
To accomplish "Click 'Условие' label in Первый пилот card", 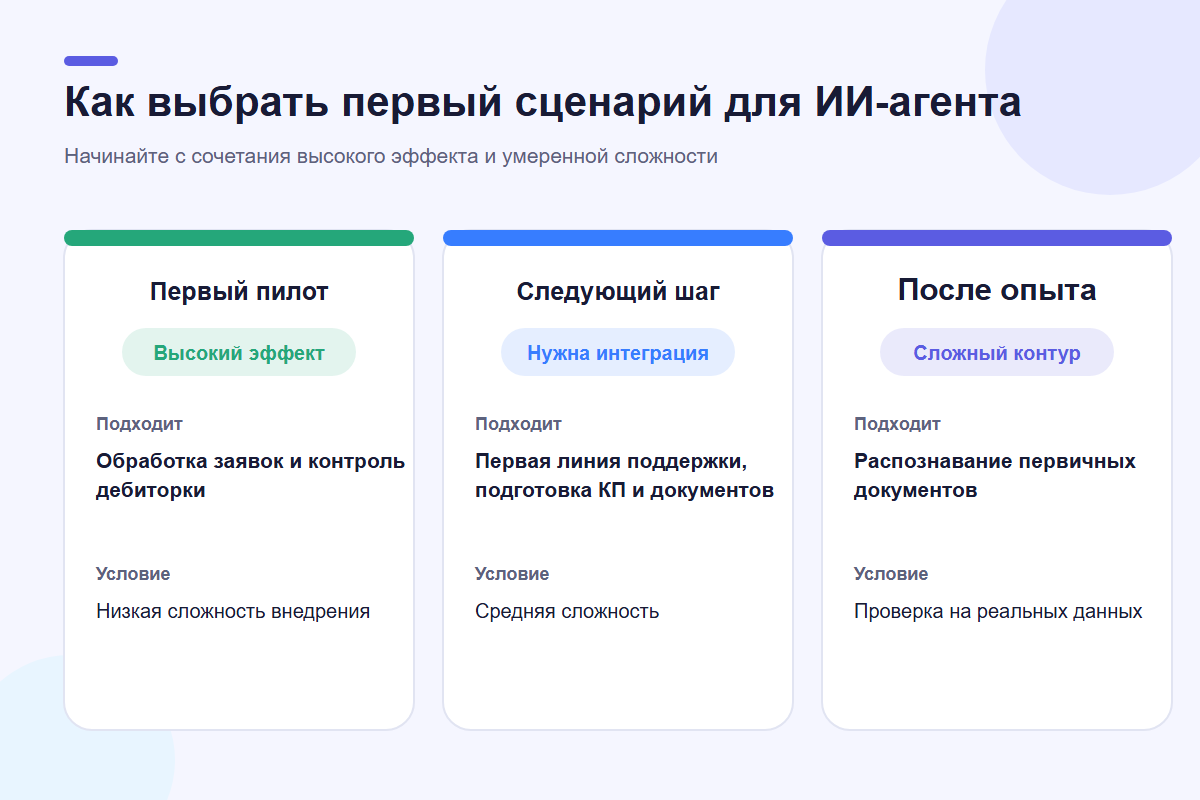I will (x=133, y=574).
